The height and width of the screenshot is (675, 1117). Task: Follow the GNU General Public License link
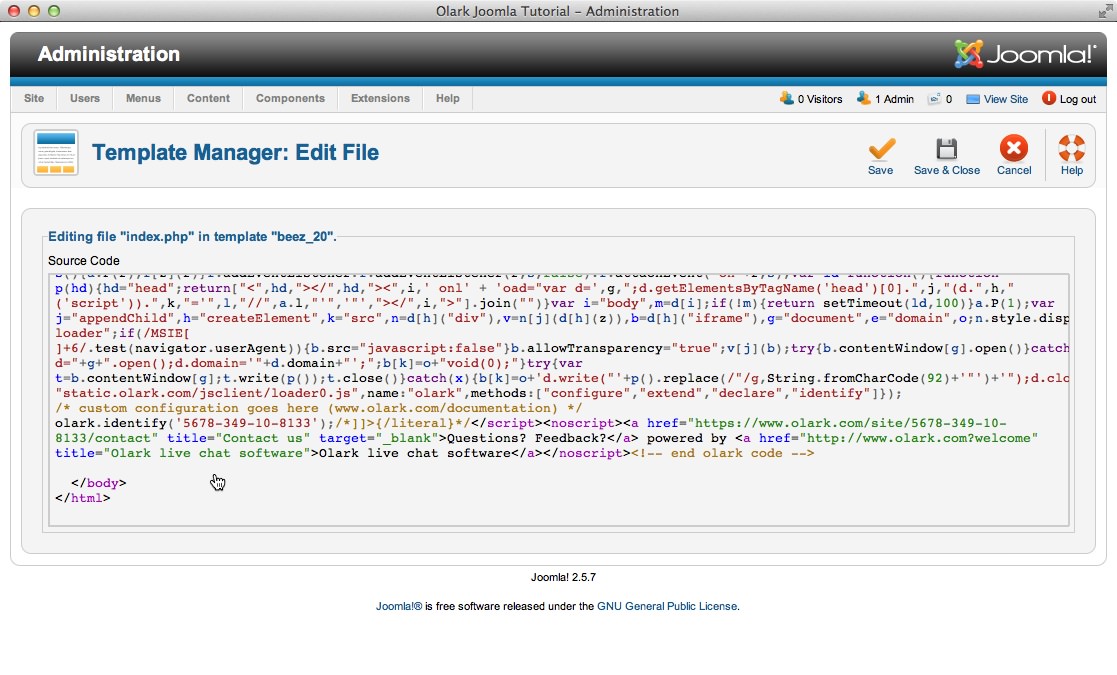668,606
